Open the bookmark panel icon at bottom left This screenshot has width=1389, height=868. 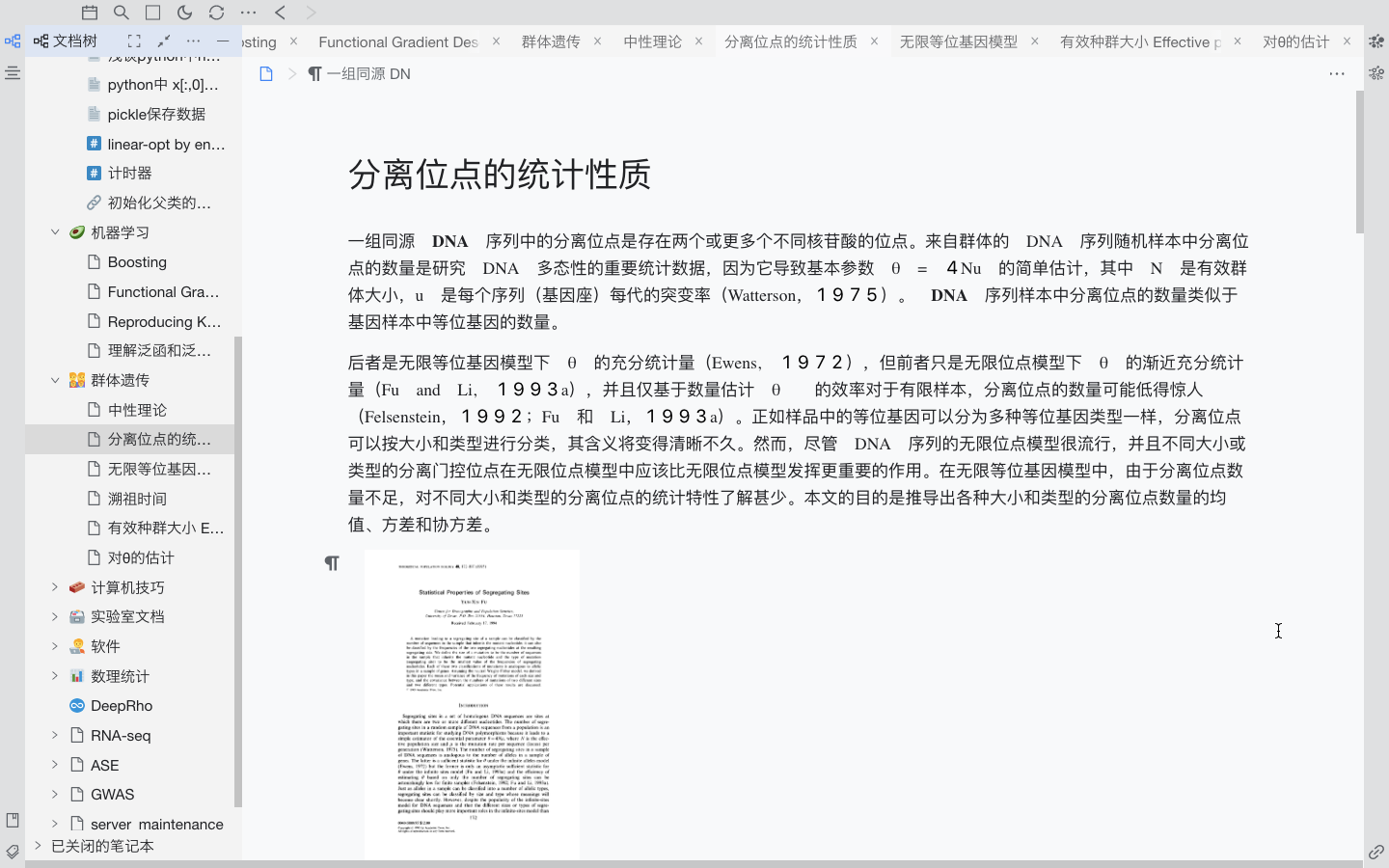pyautogui.click(x=13, y=820)
